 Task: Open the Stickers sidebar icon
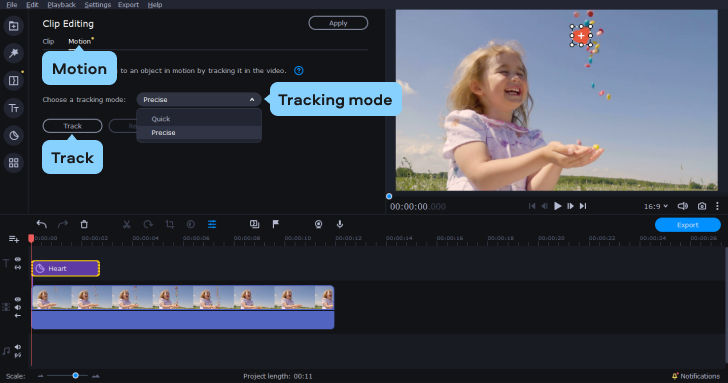[13, 136]
